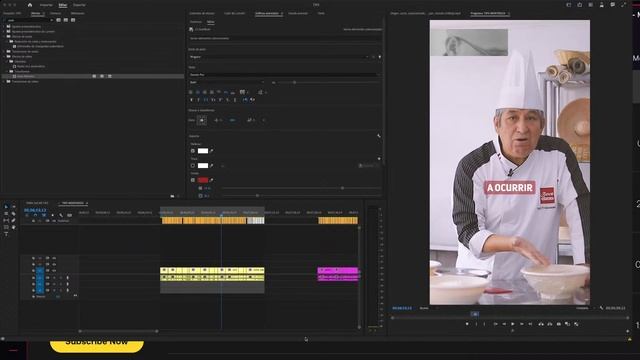Filter by Accelerated Effects icon
Image resolution: width=640 pixels, height=360 pixels.
tap(58, 20)
